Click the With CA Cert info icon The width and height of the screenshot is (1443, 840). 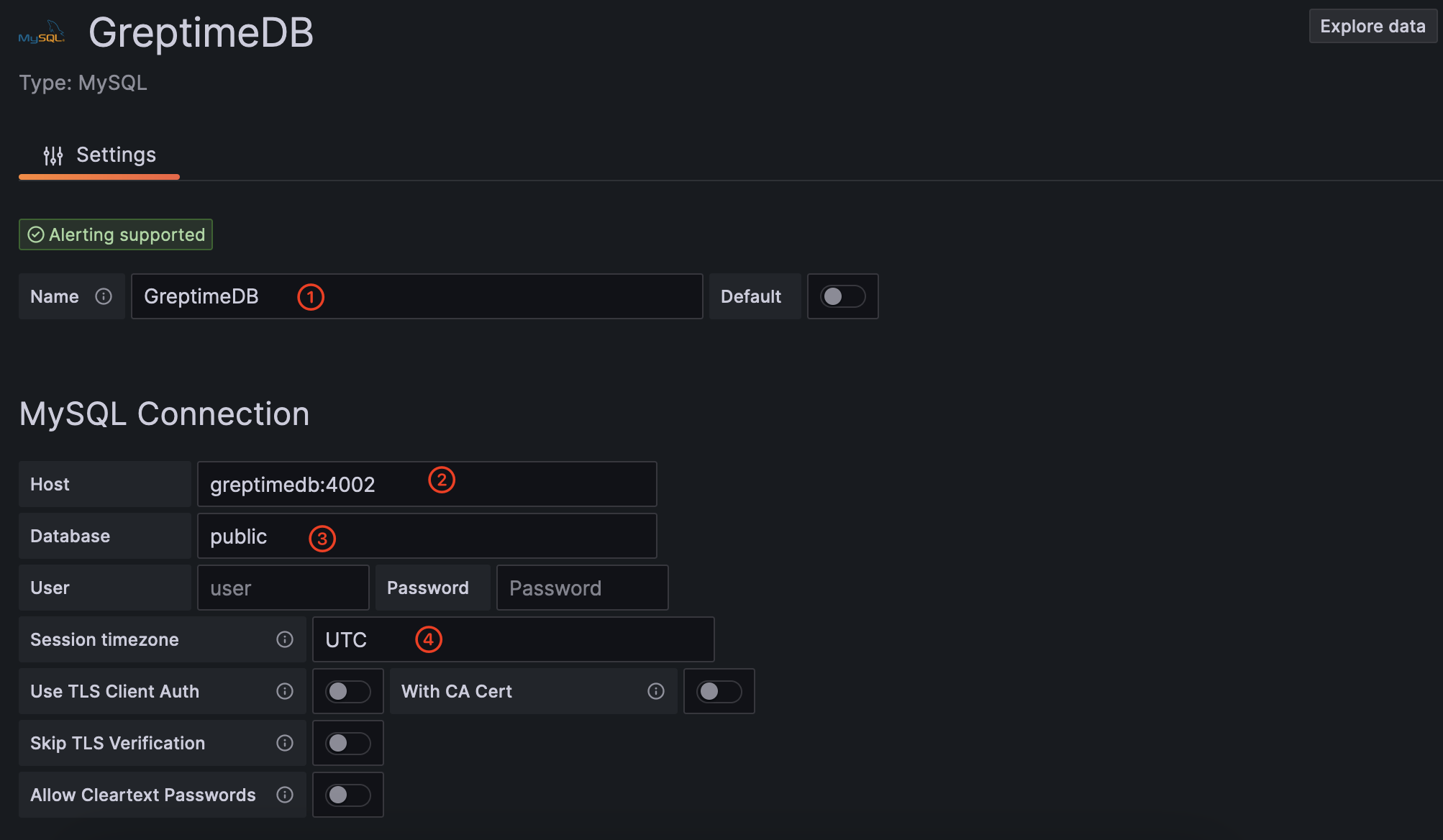[655, 691]
